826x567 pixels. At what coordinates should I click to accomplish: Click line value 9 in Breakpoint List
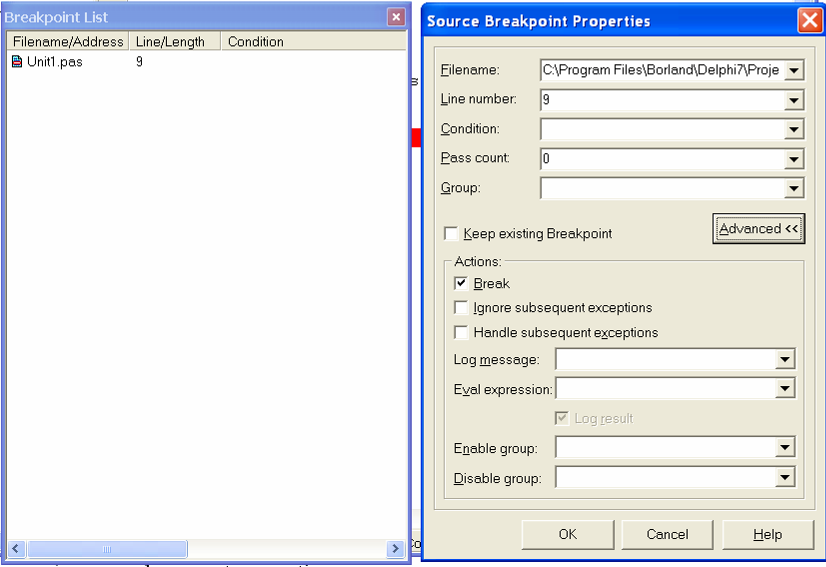pyautogui.click(x=139, y=62)
